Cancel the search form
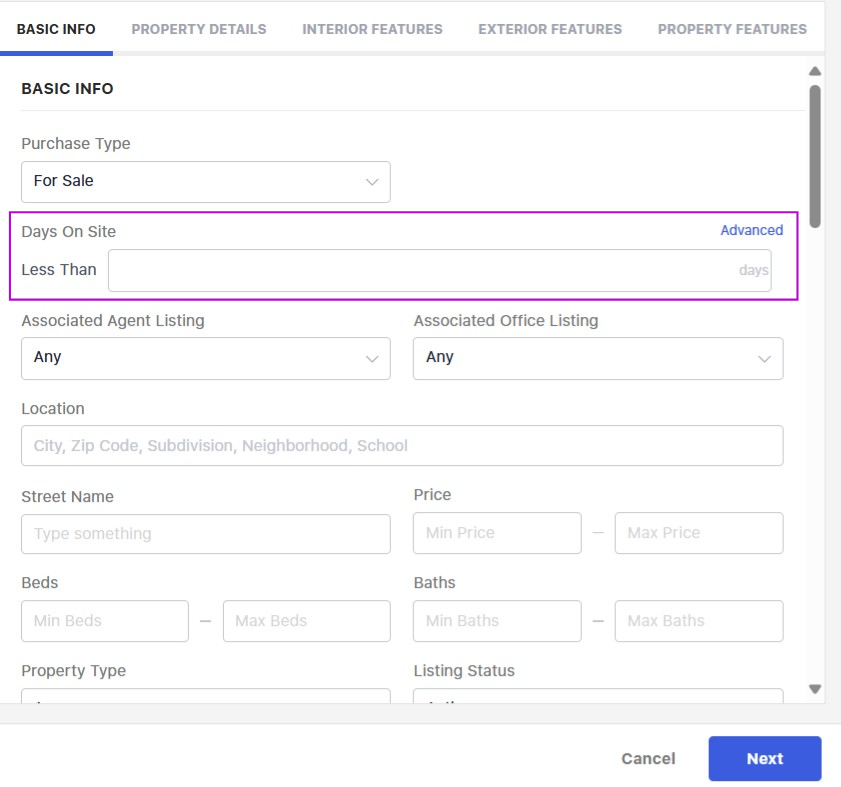Image resolution: width=841 pixels, height=787 pixels. [x=648, y=759]
